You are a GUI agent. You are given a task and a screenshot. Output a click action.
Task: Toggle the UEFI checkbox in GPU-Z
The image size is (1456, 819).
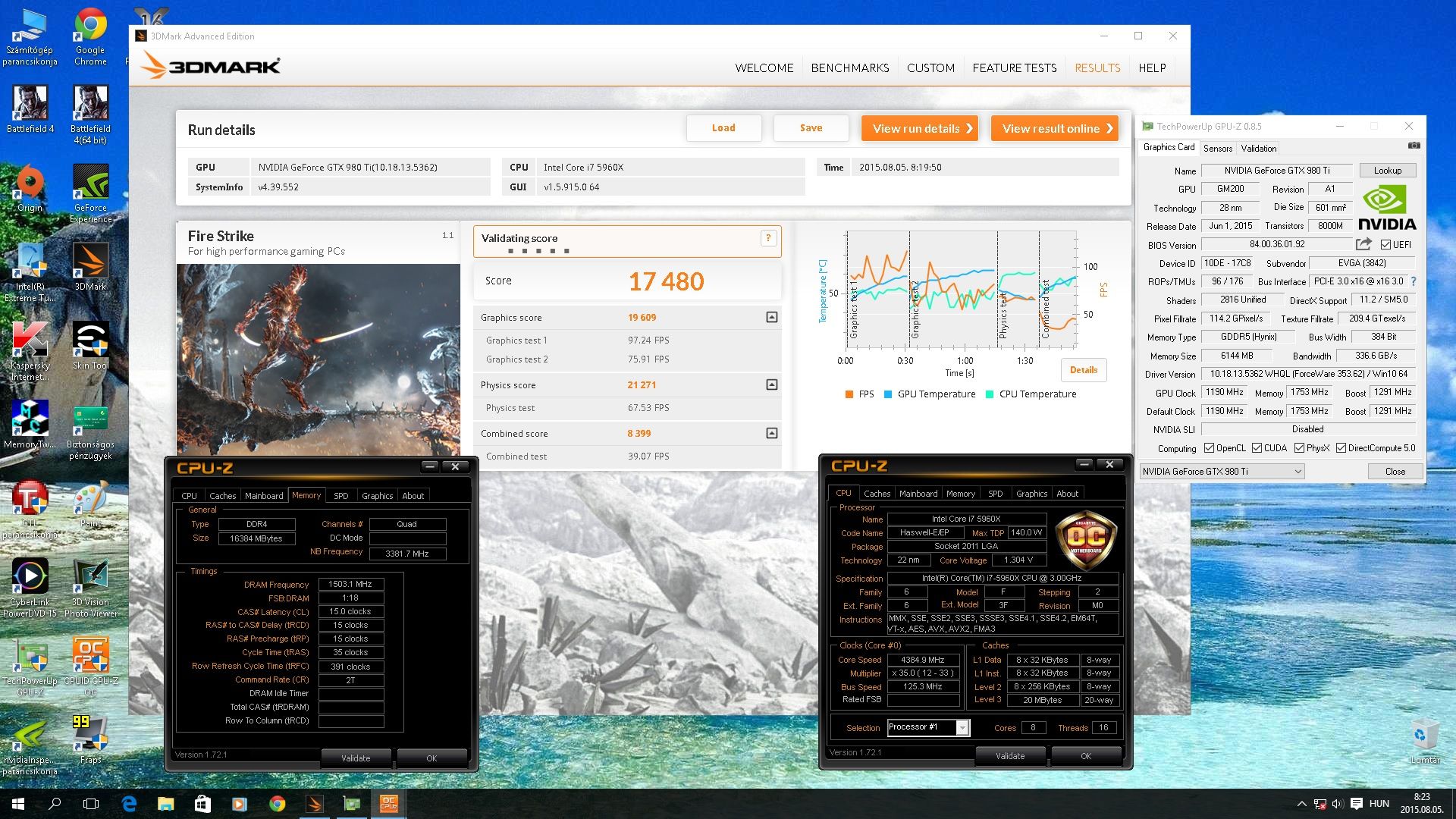click(1385, 245)
